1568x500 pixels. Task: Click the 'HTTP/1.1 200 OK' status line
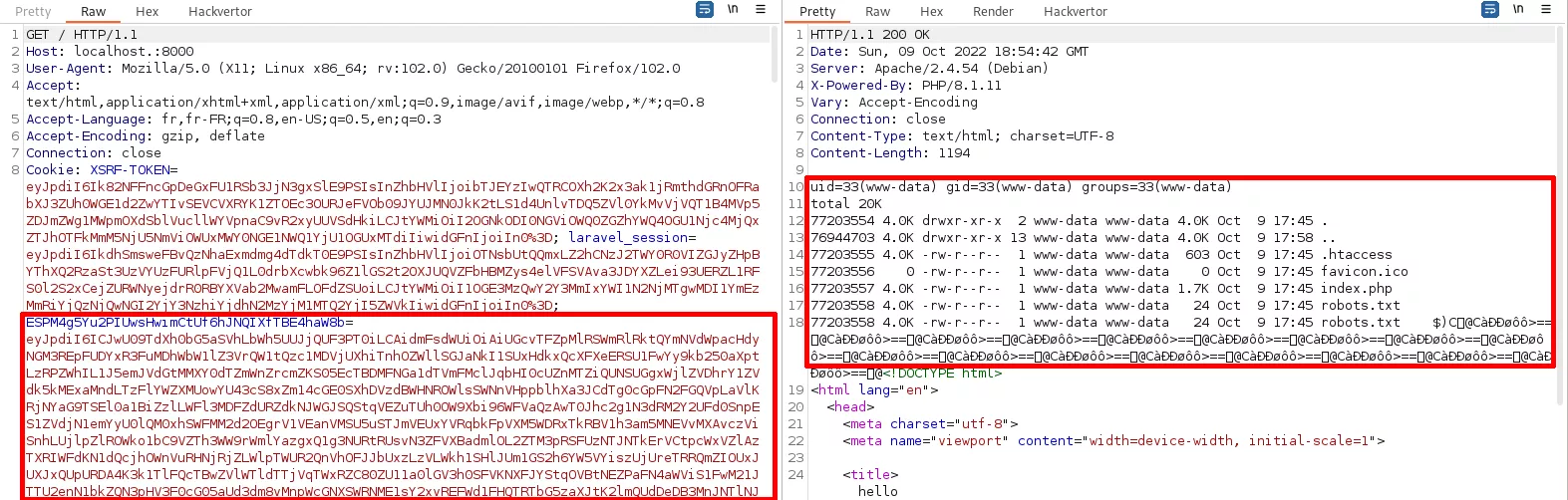870,35
